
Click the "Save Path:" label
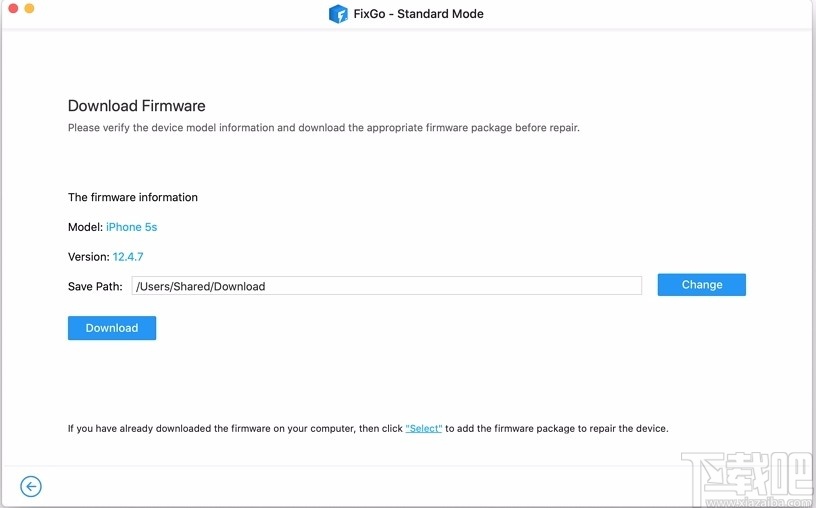coord(95,286)
